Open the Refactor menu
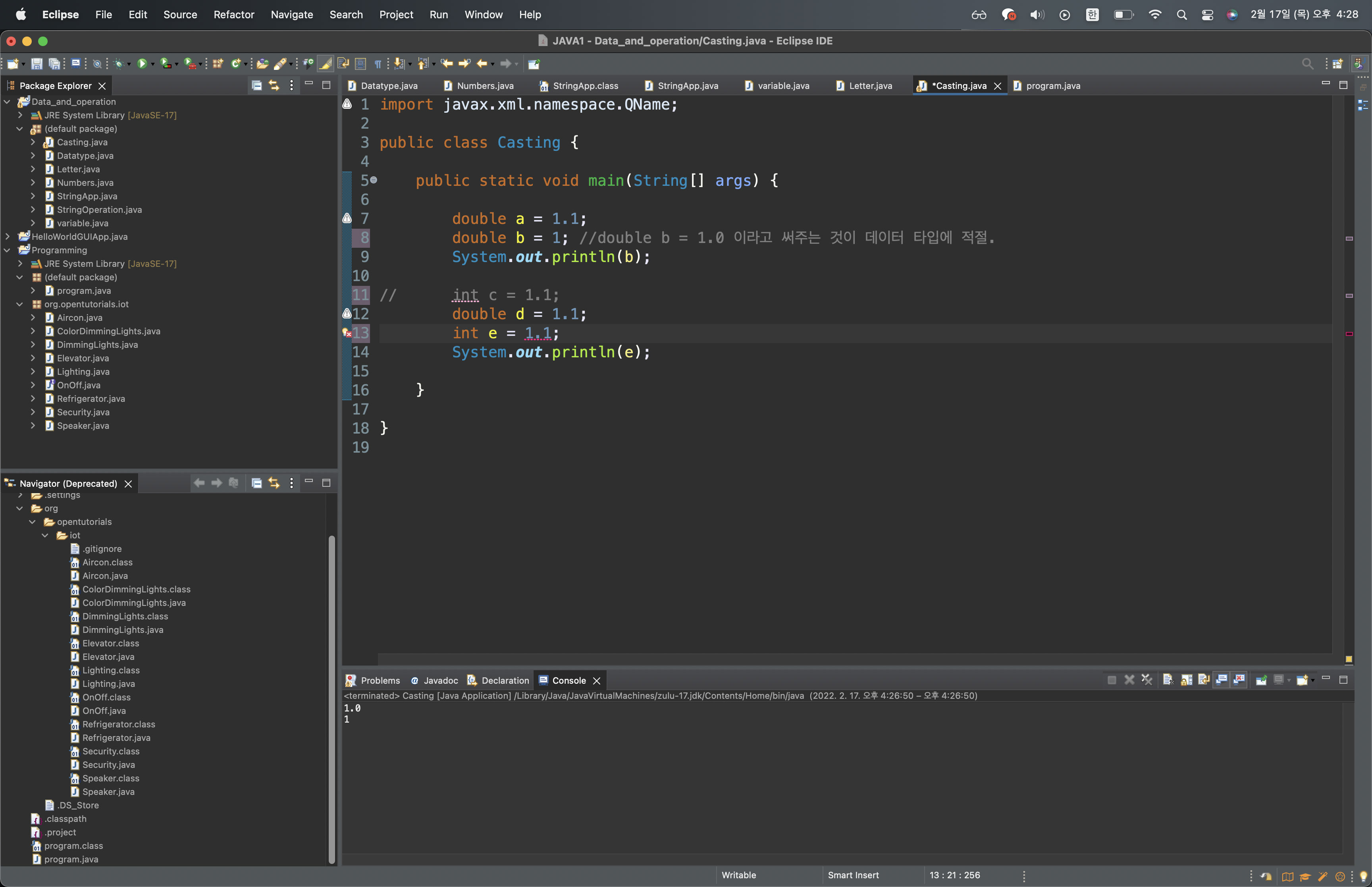The image size is (1372, 887). coord(233,14)
